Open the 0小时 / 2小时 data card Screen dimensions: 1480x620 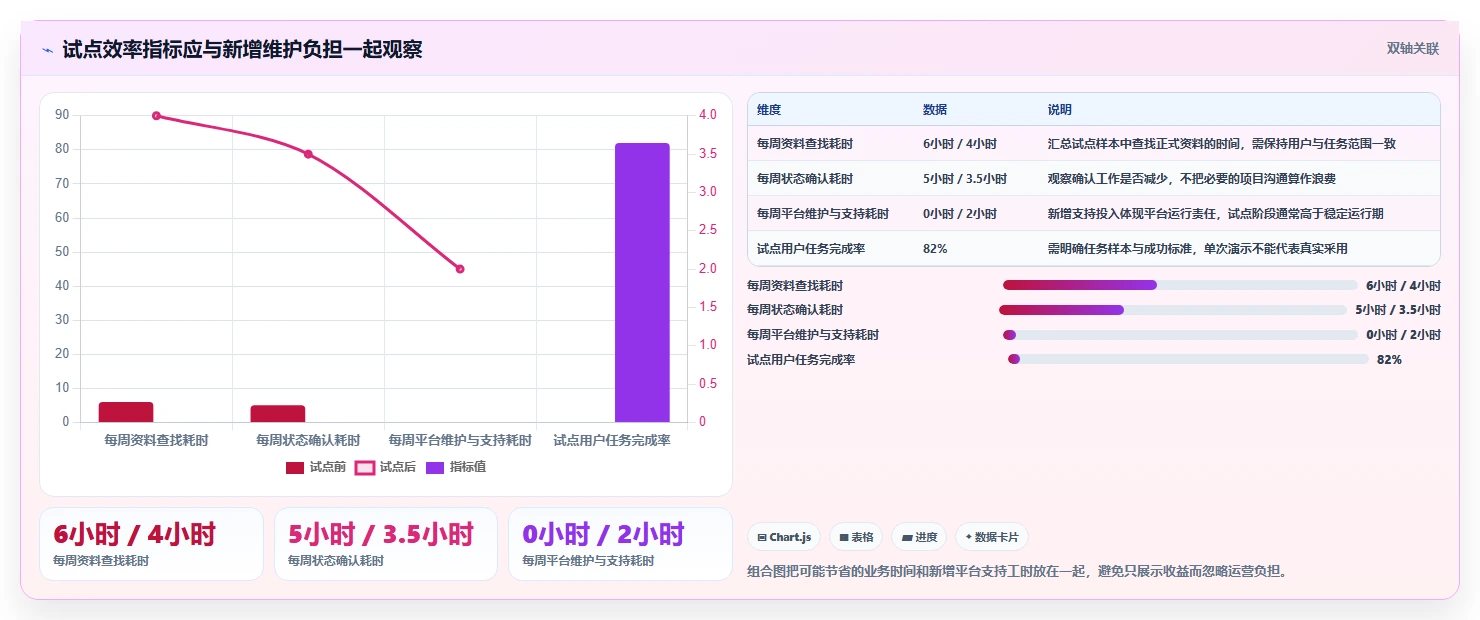[620, 544]
